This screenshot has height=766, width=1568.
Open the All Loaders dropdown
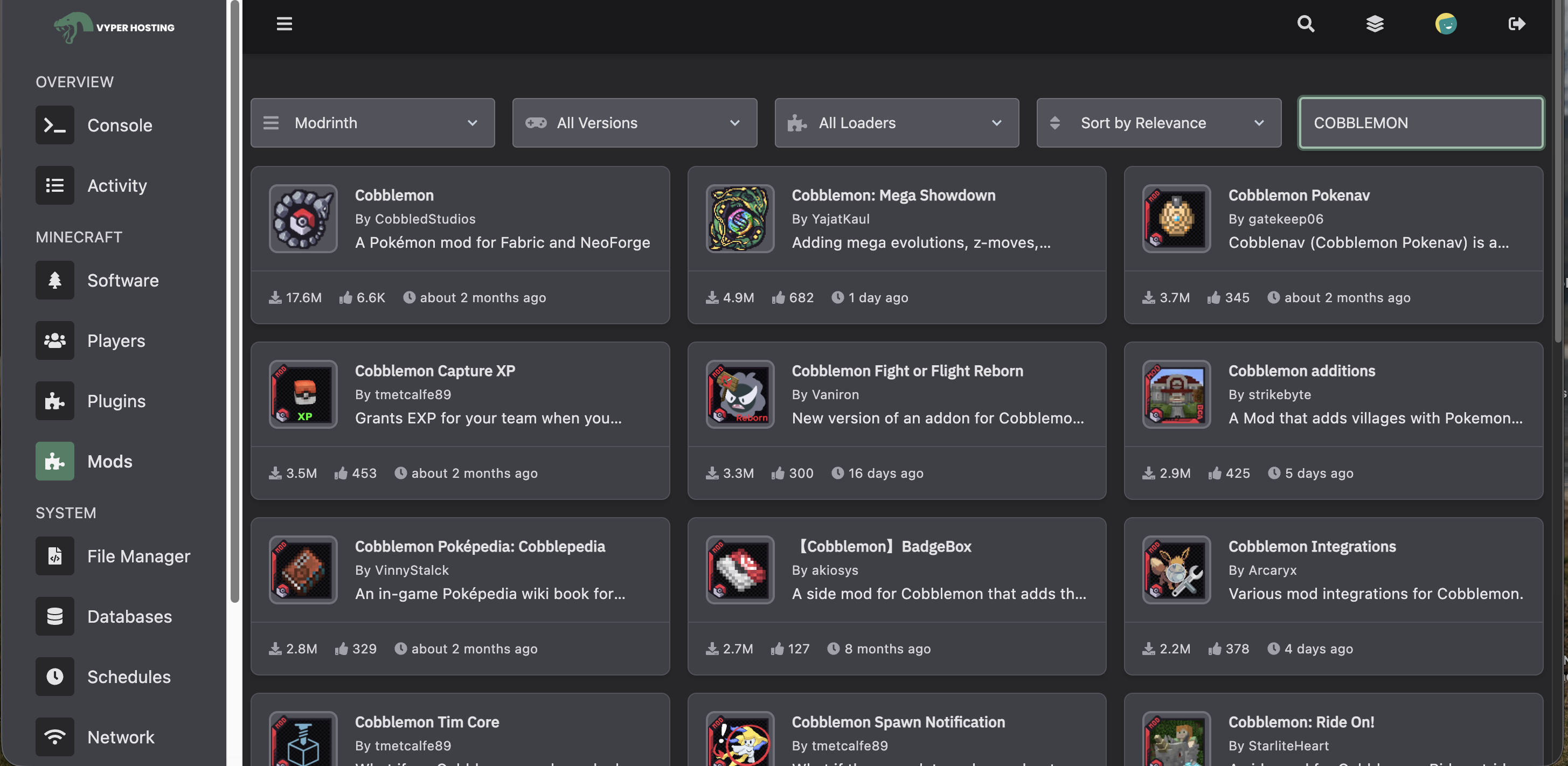(x=896, y=122)
